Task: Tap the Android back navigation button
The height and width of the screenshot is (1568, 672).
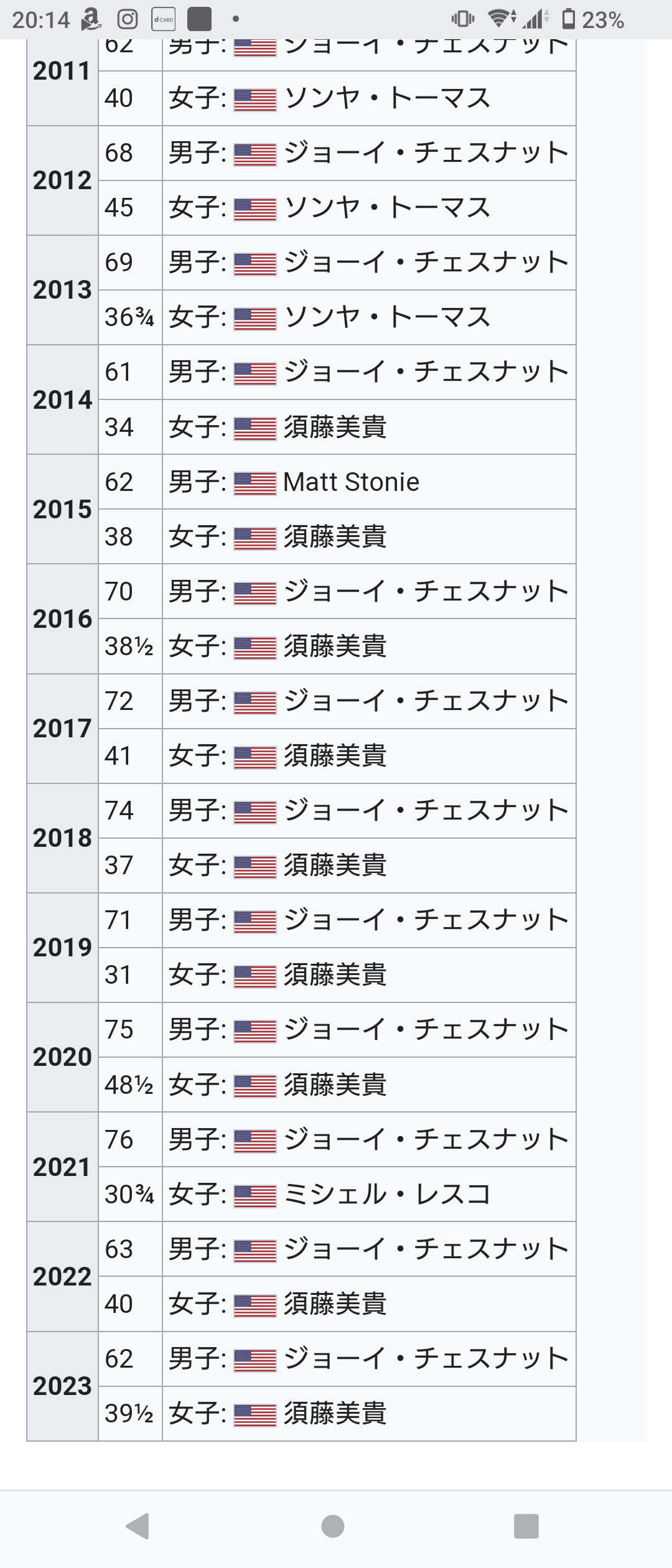Action: click(x=138, y=1526)
